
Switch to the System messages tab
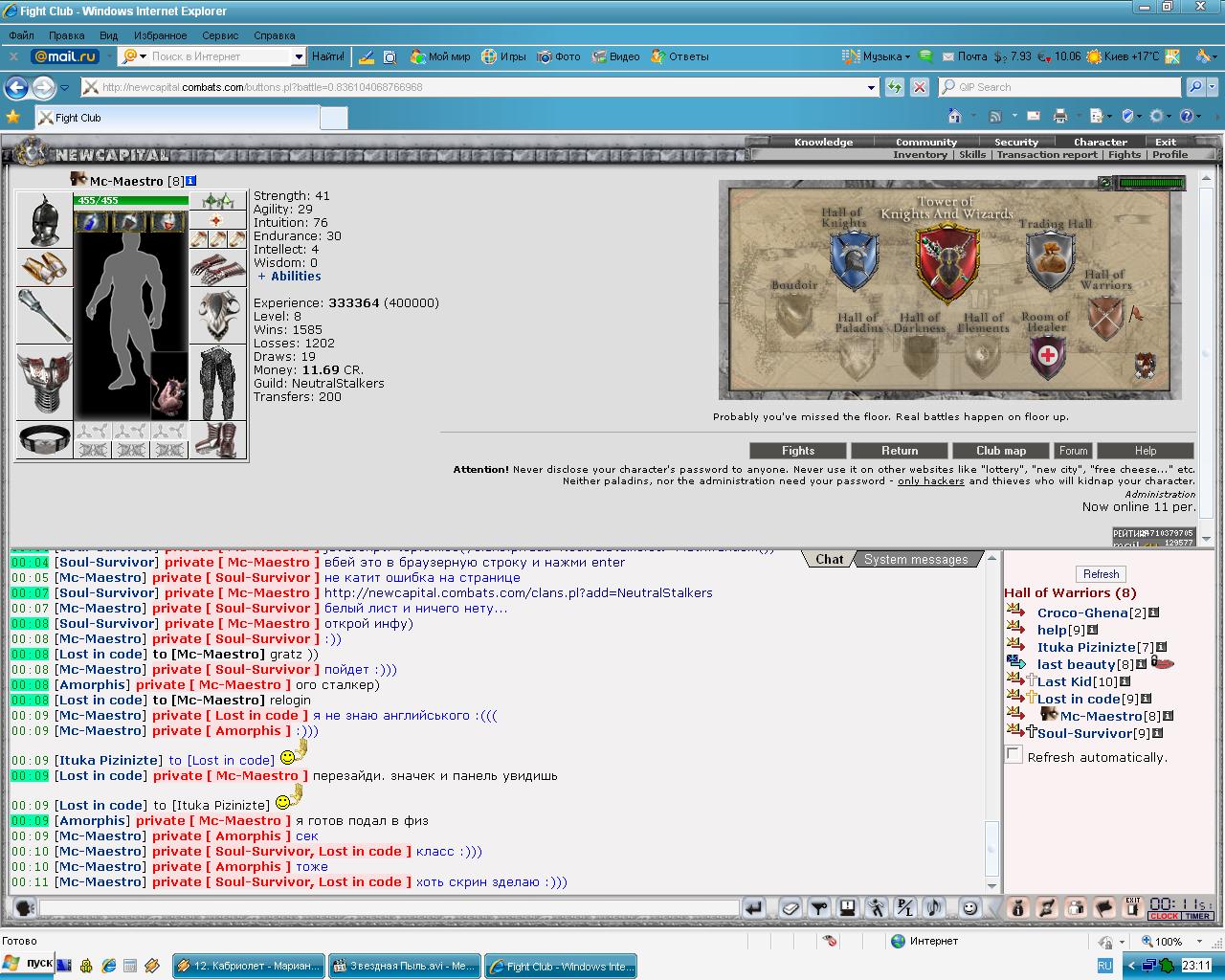point(916,559)
